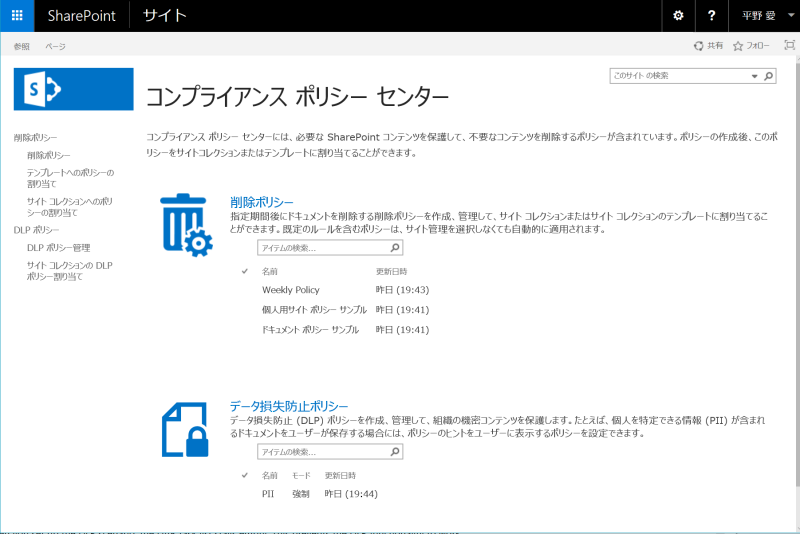Click the 共有 share button
The width and height of the screenshot is (800, 534).
708,46
